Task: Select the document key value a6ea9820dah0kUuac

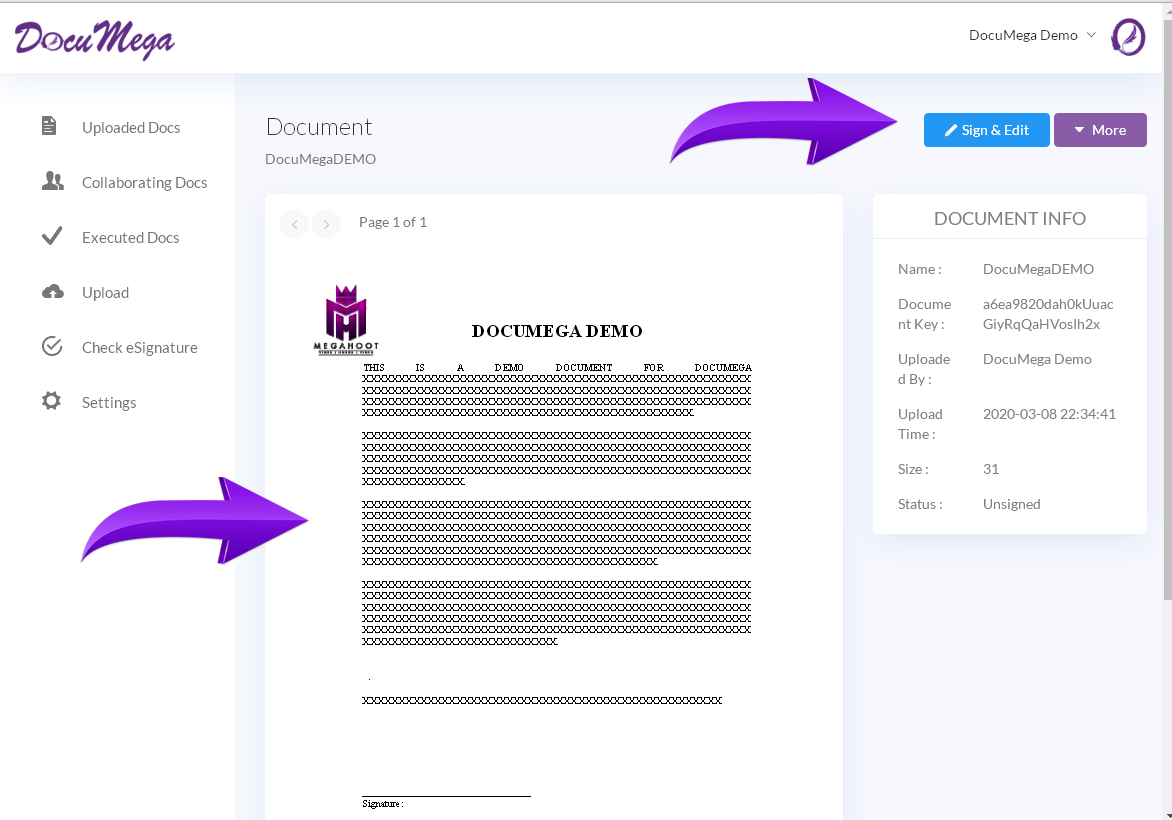Action: coord(1048,314)
